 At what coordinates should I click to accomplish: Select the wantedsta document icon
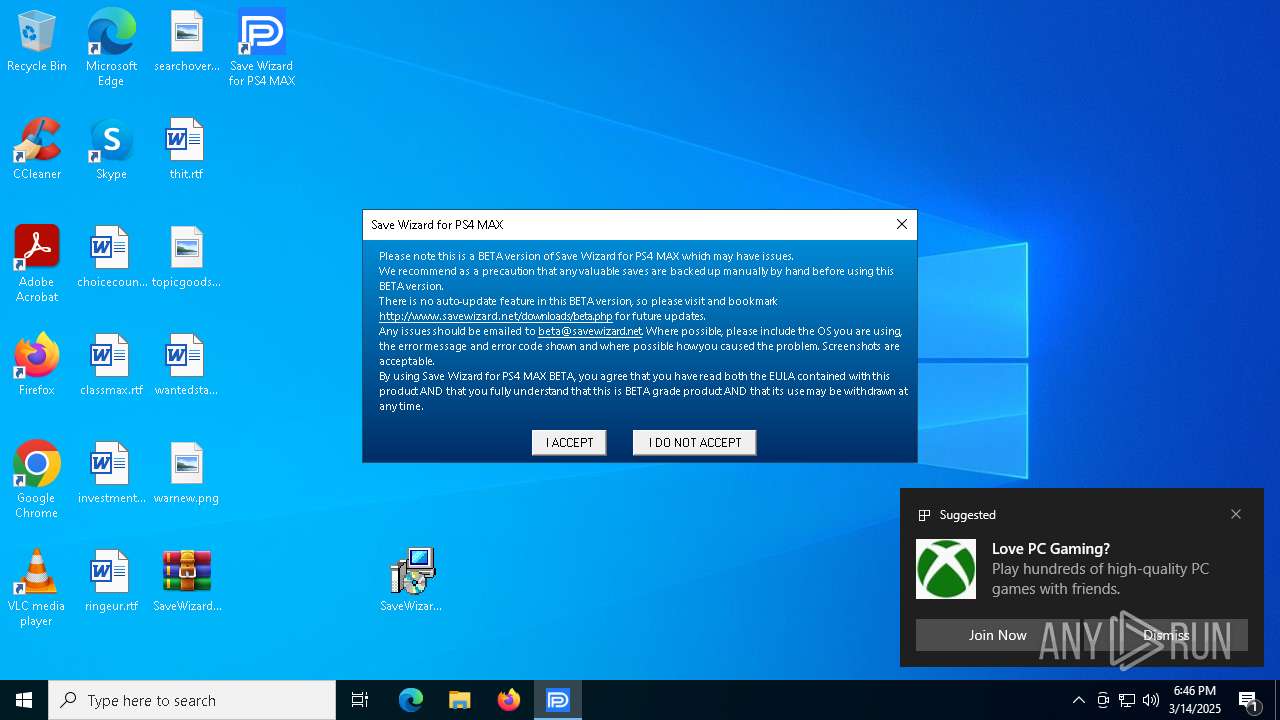point(186,366)
